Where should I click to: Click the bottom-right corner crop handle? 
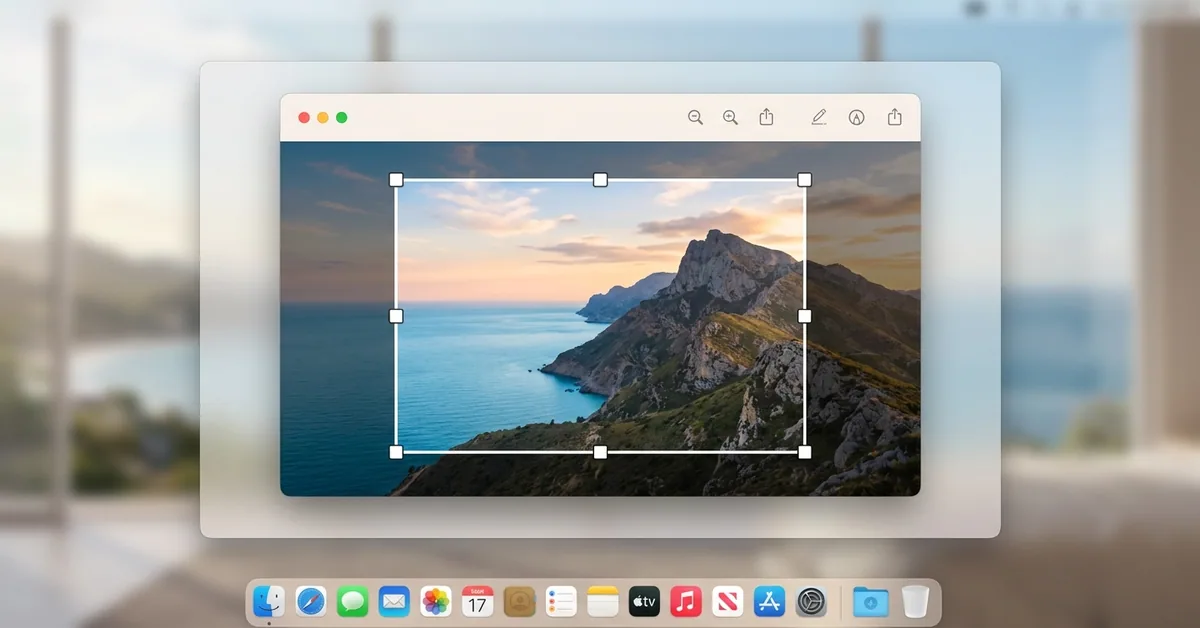pos(804,452)
